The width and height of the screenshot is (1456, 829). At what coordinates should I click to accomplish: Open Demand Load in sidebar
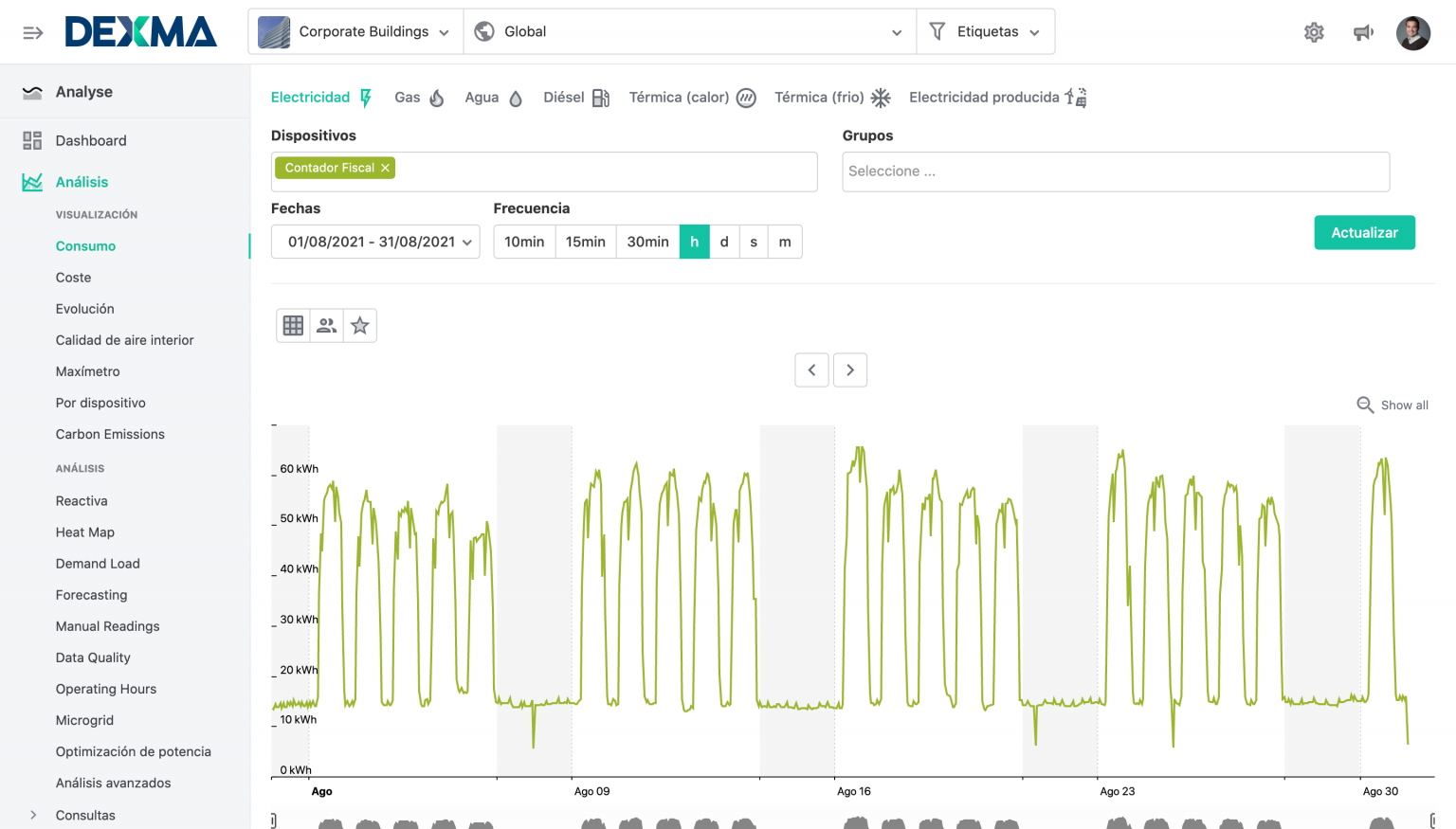98,564
